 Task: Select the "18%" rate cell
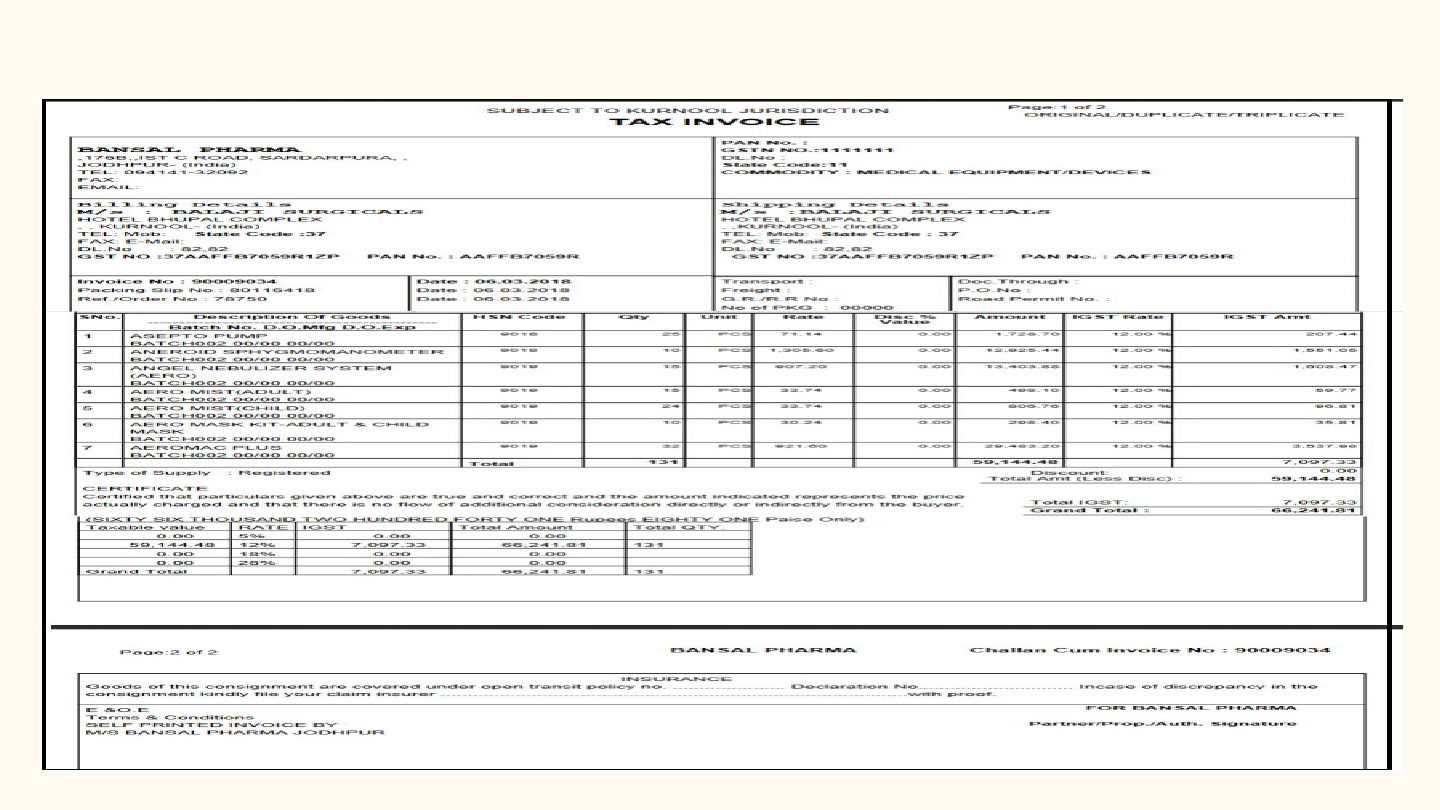point(257,553)
